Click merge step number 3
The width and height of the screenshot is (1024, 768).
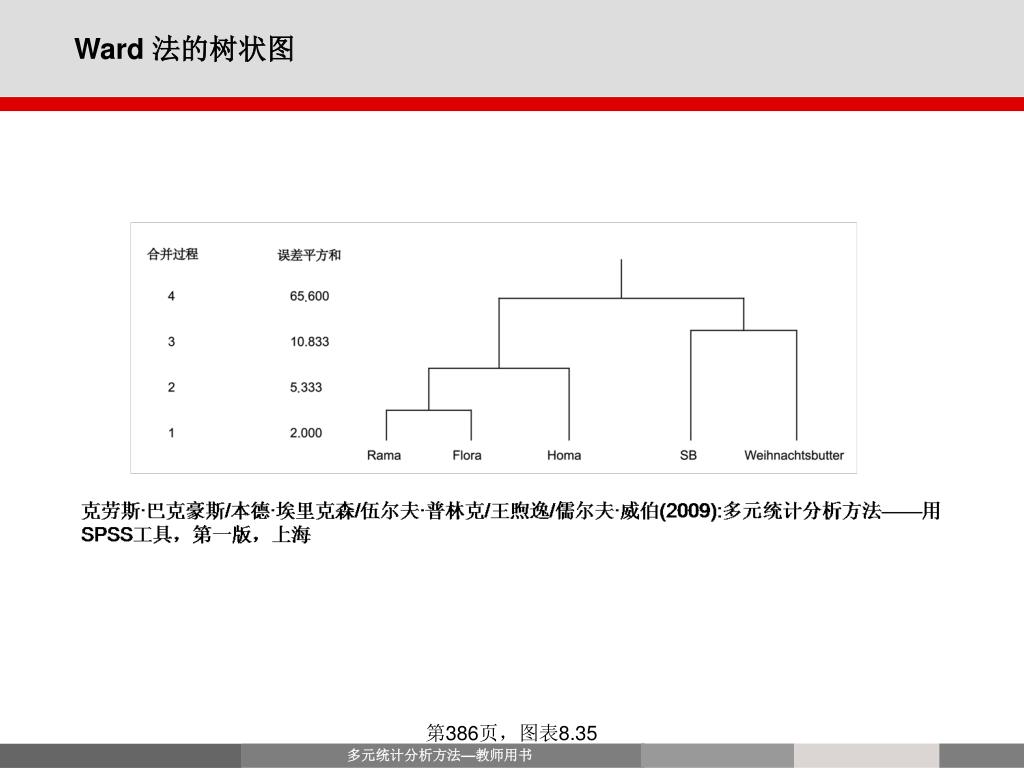pos(171,342)
